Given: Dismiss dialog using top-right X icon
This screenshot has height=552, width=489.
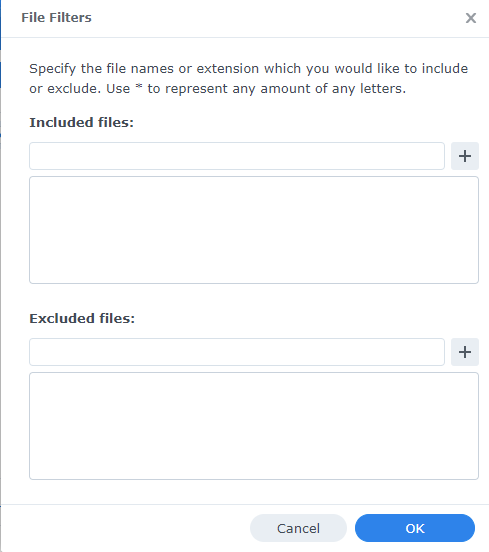Looking at the screenshot, I should [x=471, y=18].
